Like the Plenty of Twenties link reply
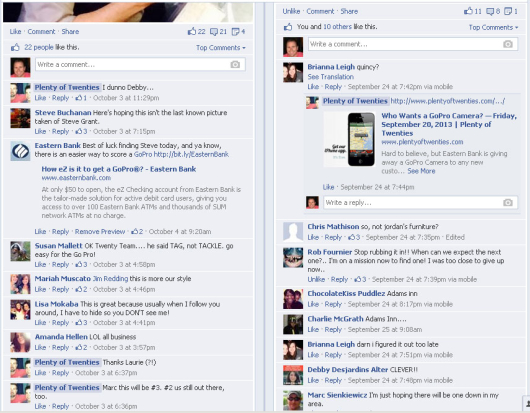Screen dimensions: 530x413 [328, 187]
